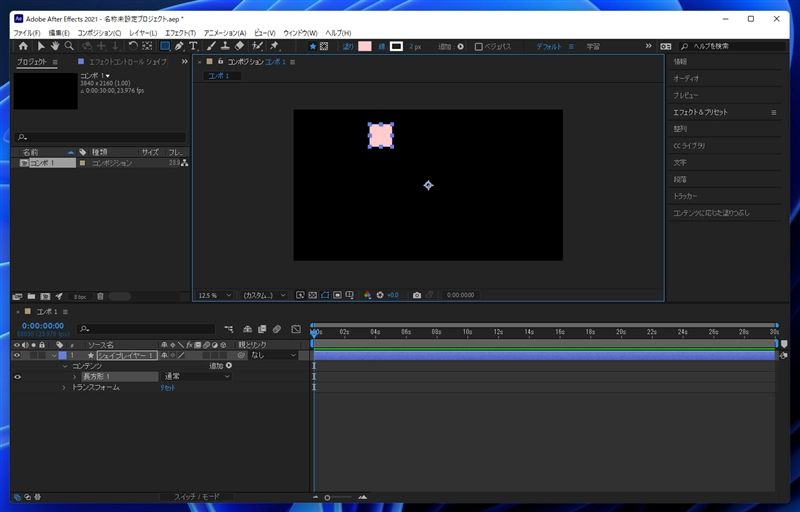This screenshot has height=512, width=800.
Task: Hide the シェイプレイヤー 1 layer with its eye icon
Action: coord(17,355)
